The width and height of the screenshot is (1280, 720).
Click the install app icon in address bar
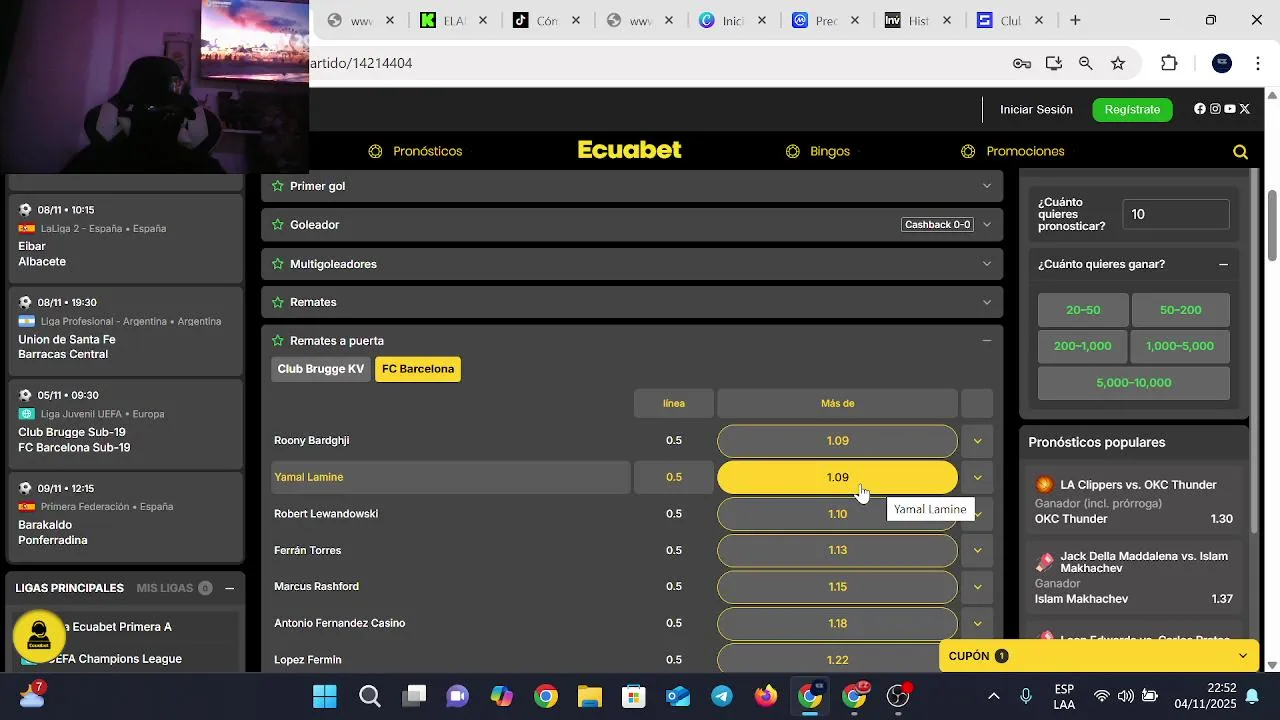click(1054, 63)
